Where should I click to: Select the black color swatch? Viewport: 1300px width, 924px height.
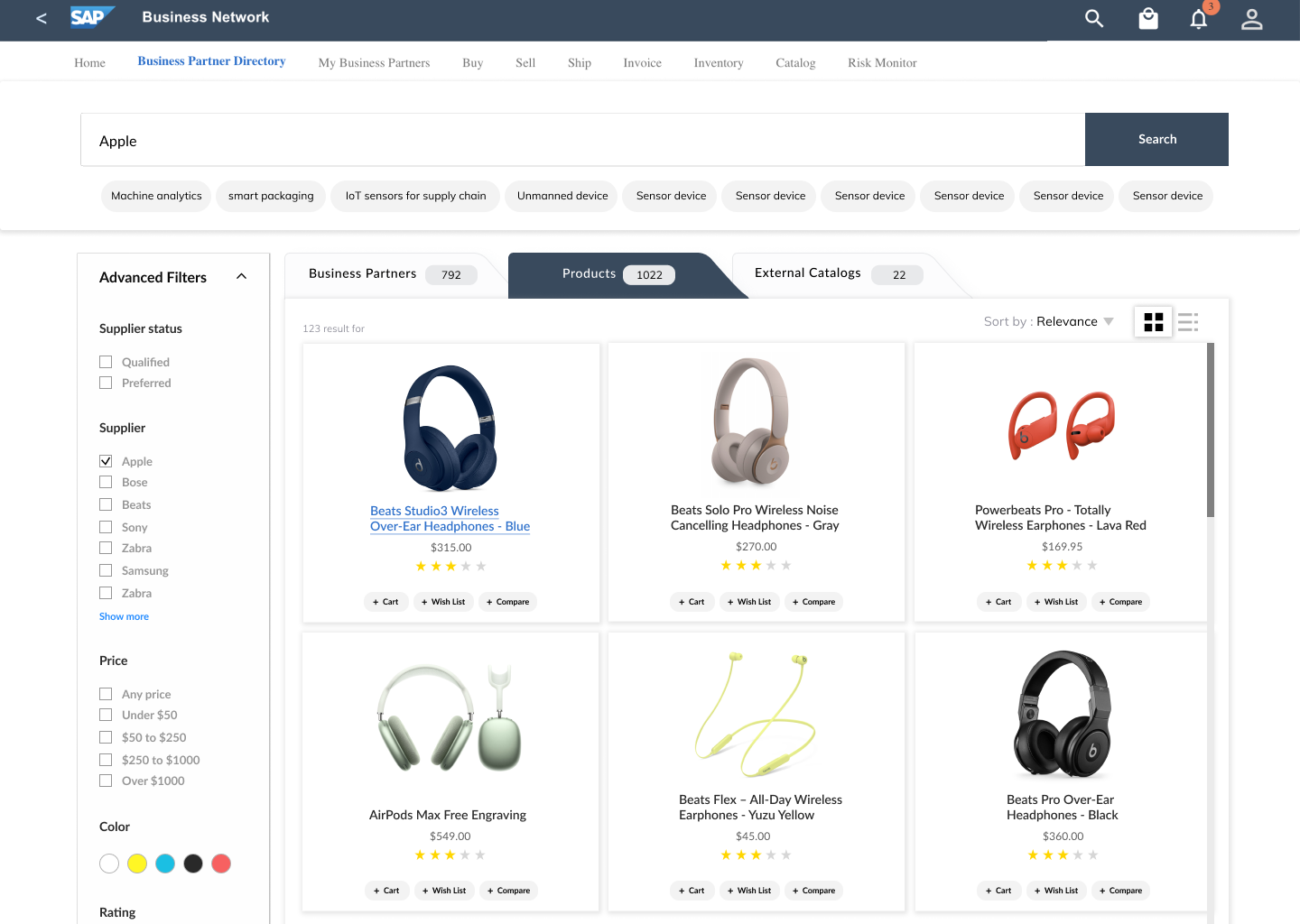(193, 864)
